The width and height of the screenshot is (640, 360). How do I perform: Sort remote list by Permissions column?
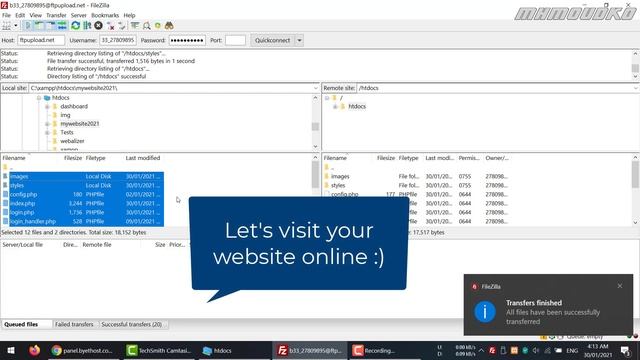(x=469, y=158)
